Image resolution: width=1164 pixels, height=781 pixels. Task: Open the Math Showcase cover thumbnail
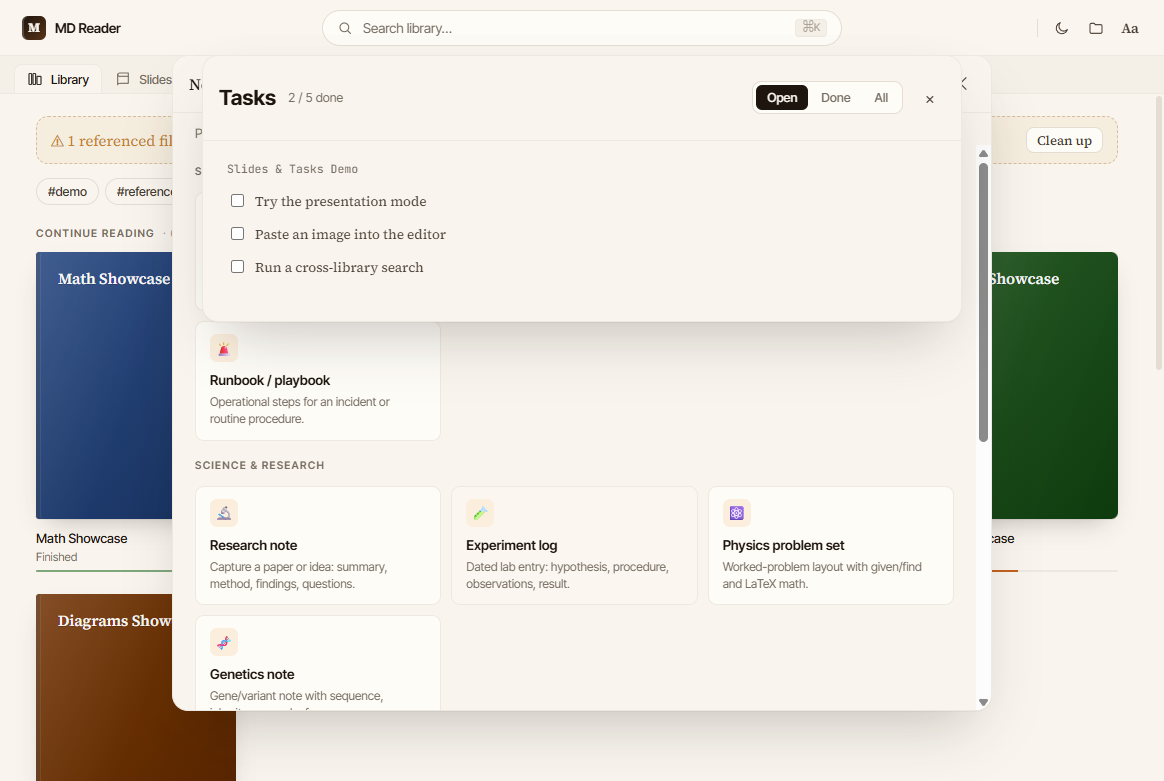click(x=104, y=385)
